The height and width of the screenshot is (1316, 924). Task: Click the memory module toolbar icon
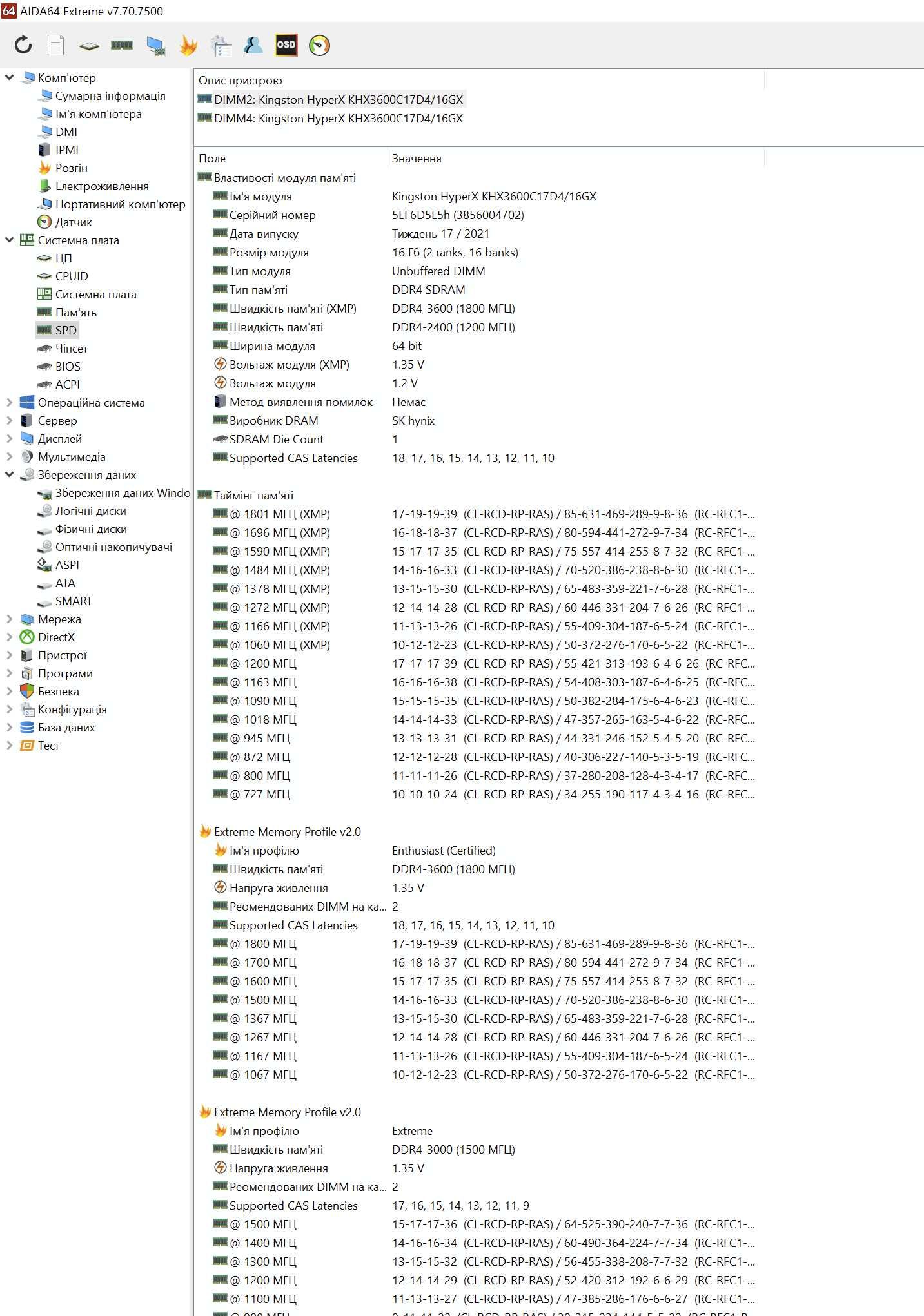click(x=122, y=45)
